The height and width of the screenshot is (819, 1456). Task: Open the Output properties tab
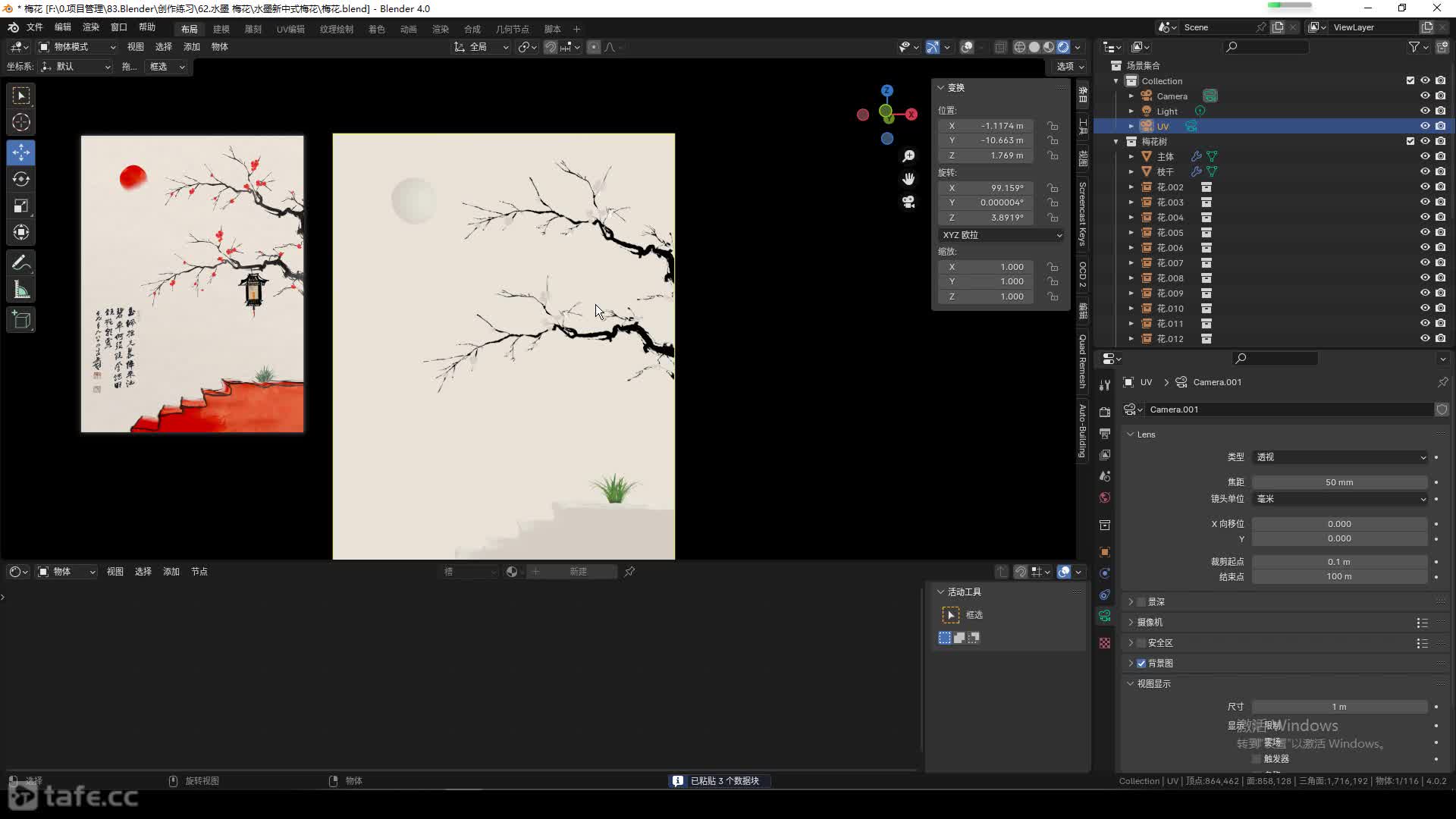pos(1105,433)
